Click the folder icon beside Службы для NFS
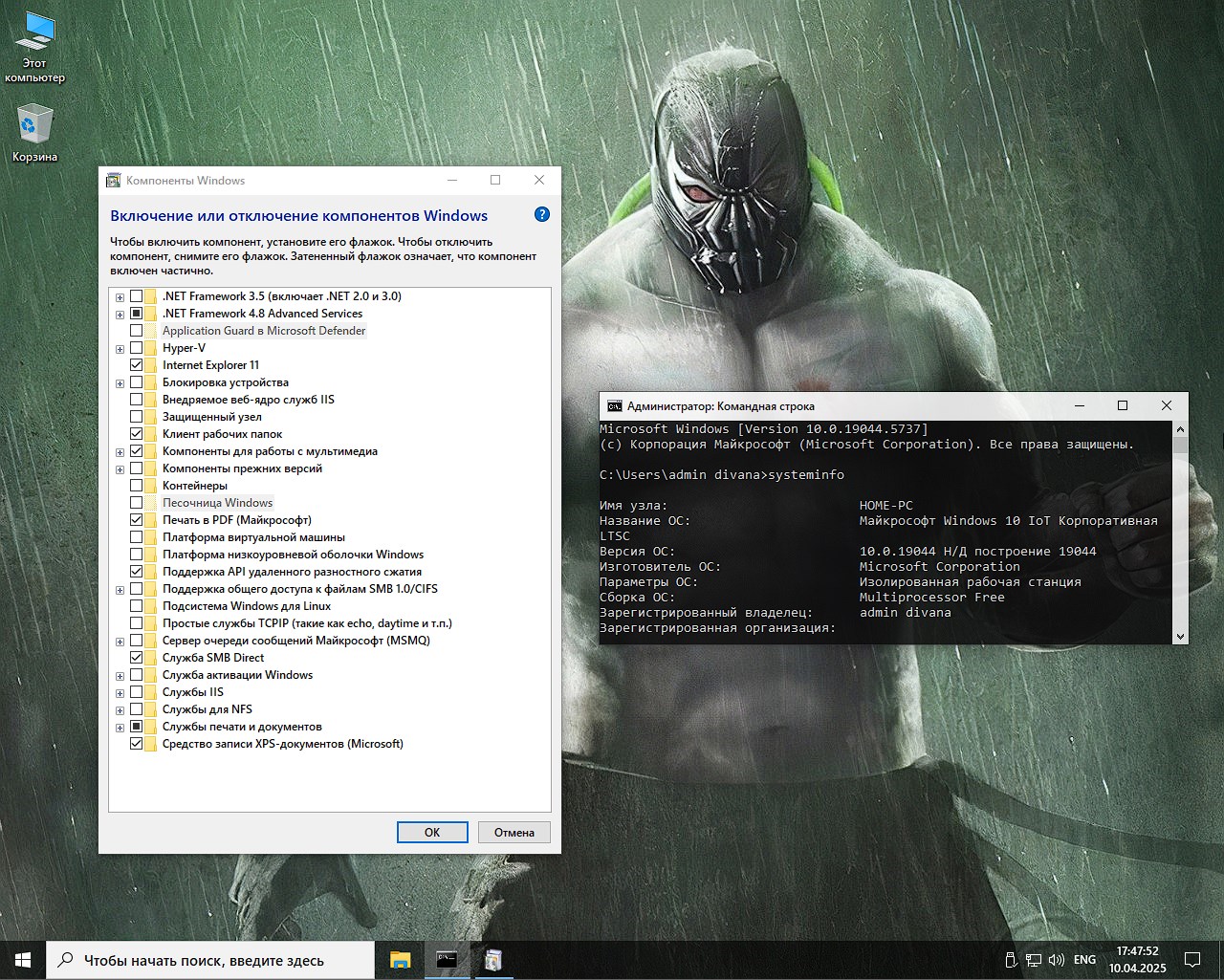The height and width of the screenshot is (980, 1224). click(x=151, y=709)
